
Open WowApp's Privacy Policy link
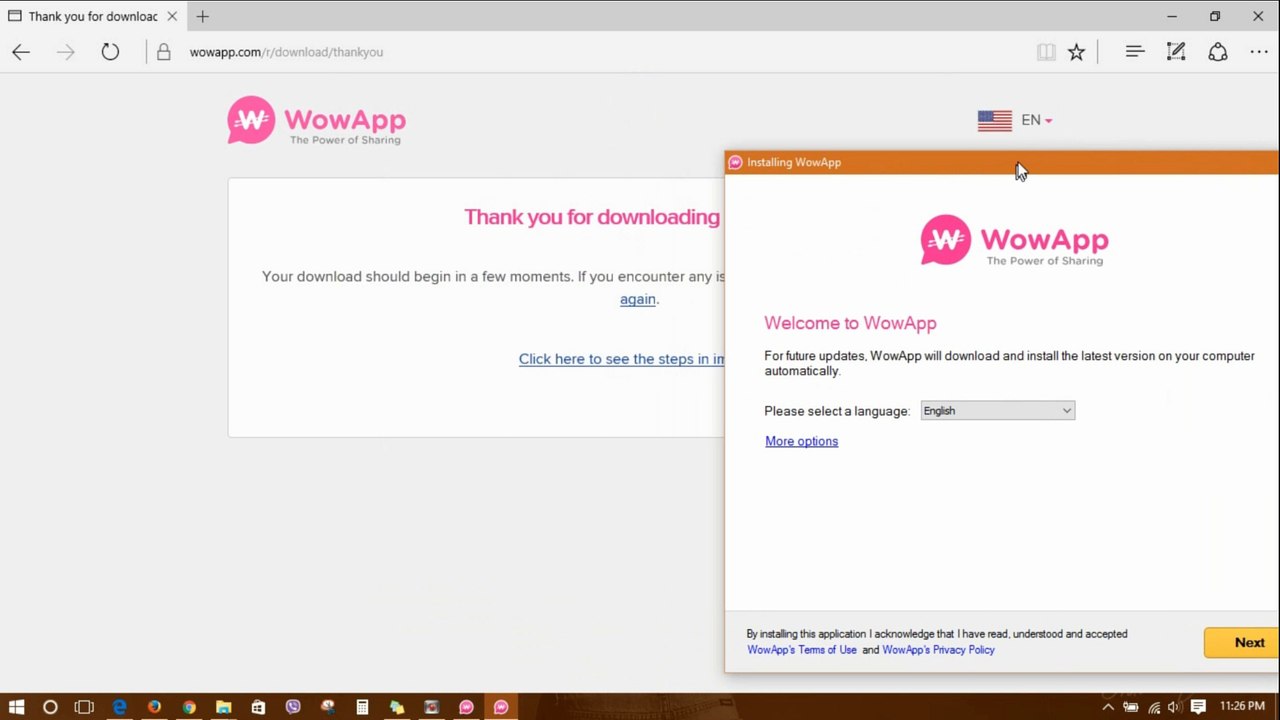(x=938, y=650)
